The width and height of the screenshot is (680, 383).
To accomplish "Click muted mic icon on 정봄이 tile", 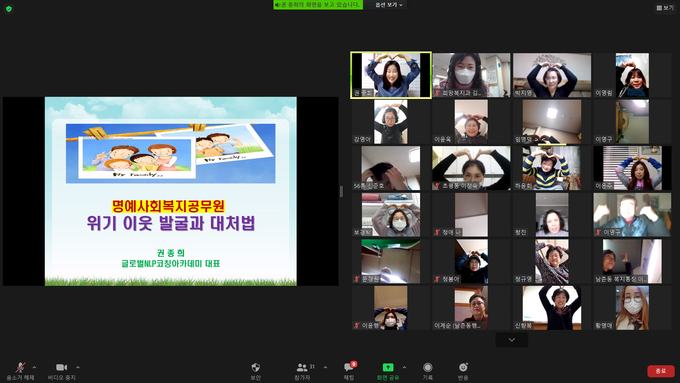I will 437,279.
